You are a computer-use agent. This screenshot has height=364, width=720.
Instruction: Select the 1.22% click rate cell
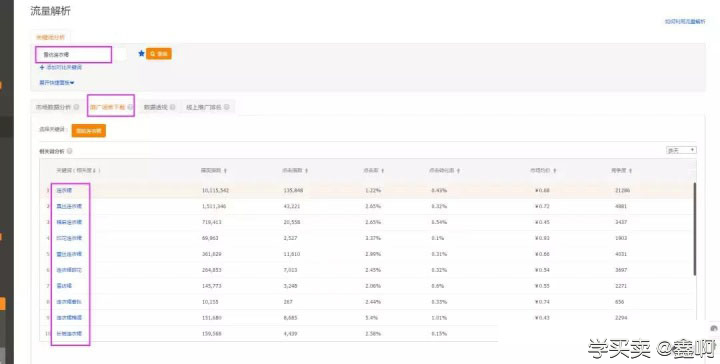pyautogui.click(x=373, y=190)
